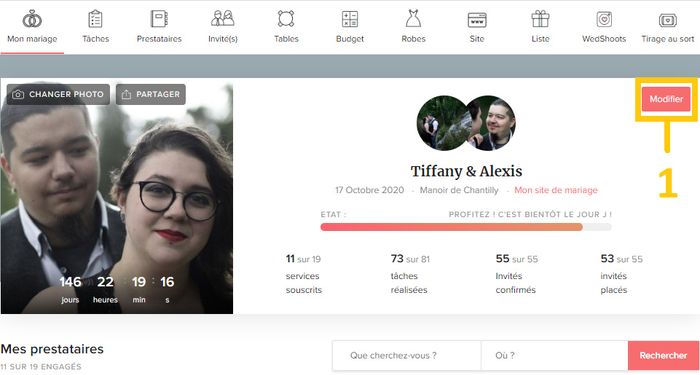Image resolution: width=700 pixels, height=375 pixels.
Task: Click the Robes menu label
Action: tap(413, 39)
